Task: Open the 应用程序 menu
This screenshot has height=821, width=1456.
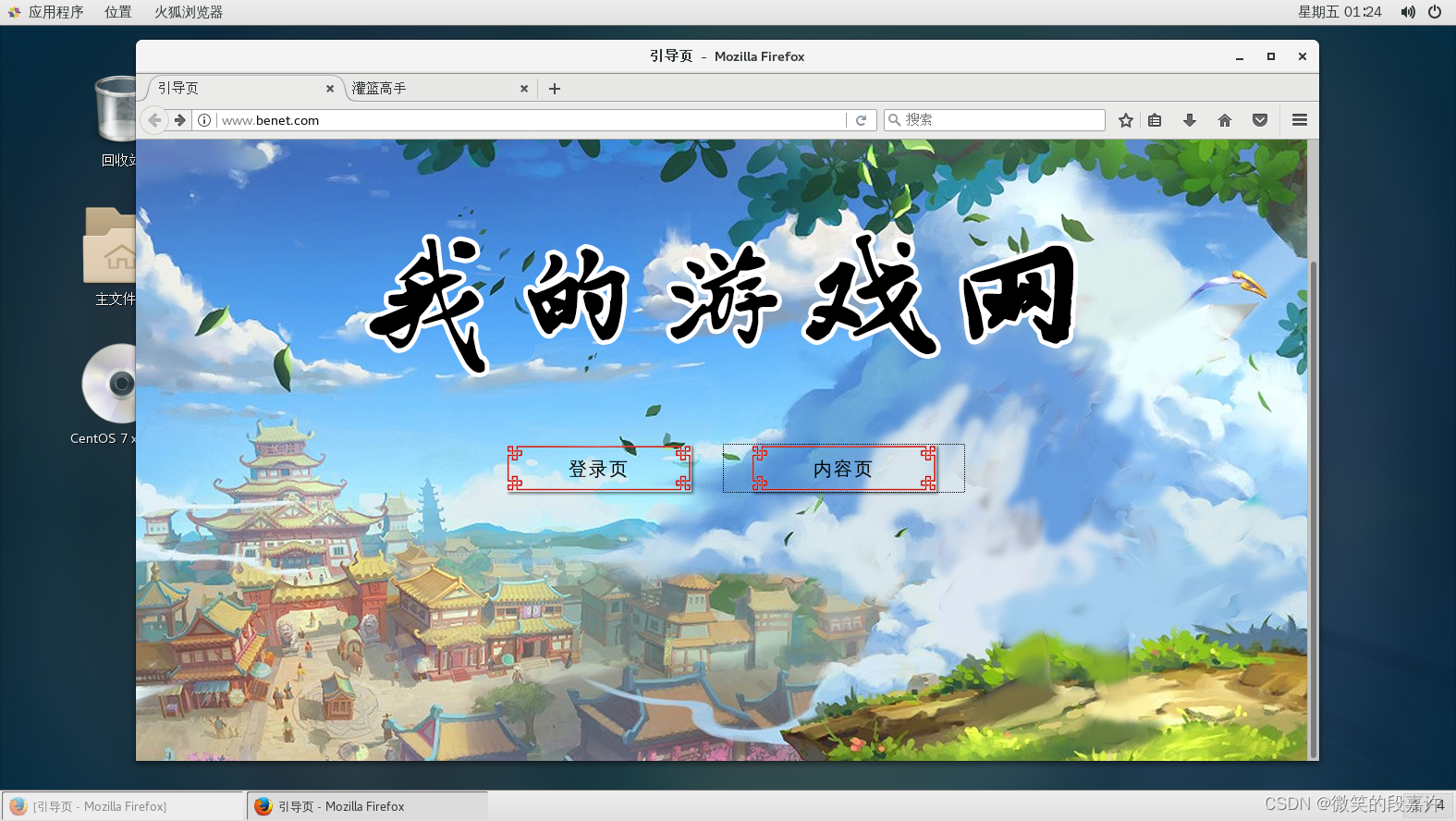Action: coord(45,12)
